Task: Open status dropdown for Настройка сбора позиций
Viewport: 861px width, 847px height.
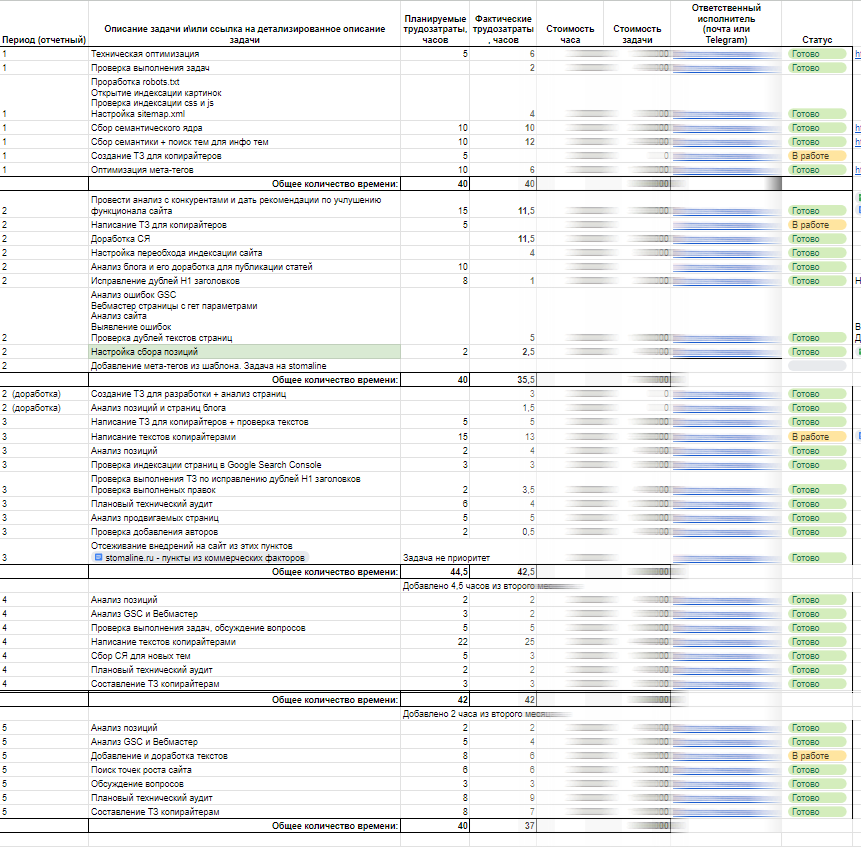Action: [817, 352]
